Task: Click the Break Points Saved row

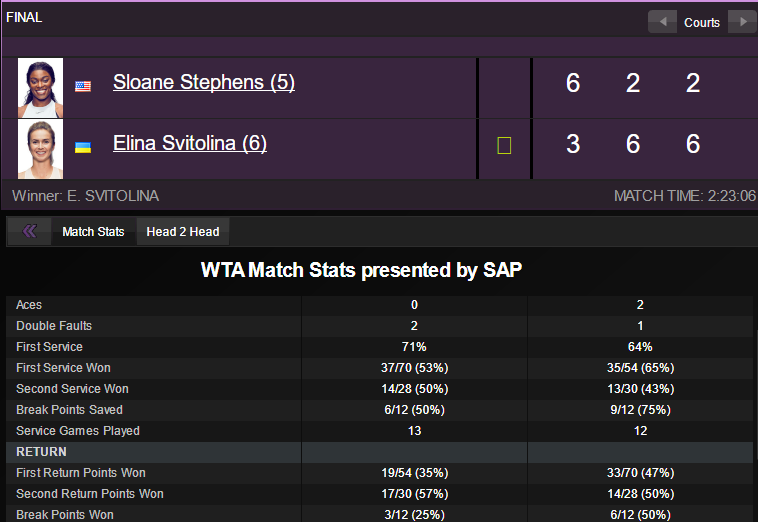Action: click(x=69, y=410)
